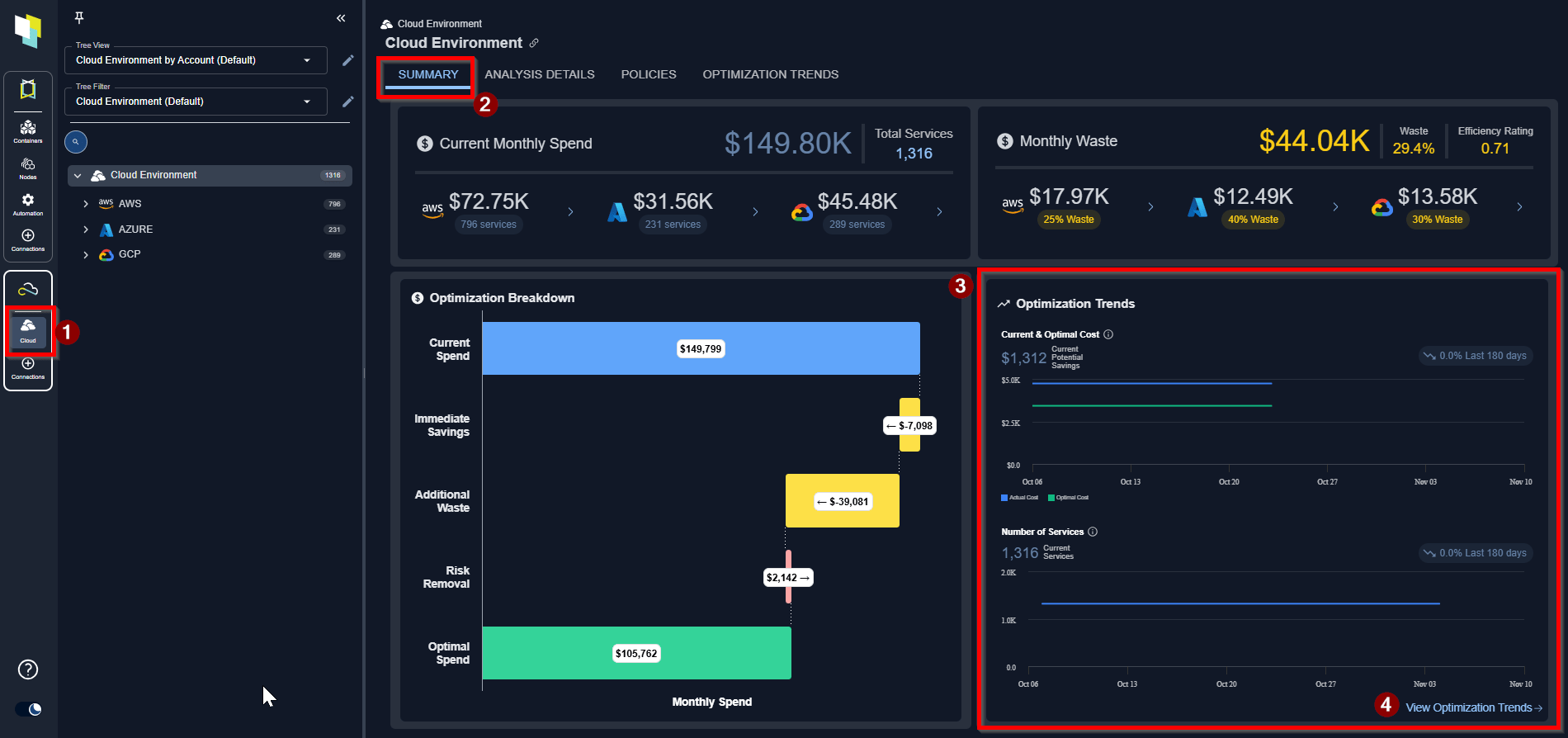Screen dimensions: 1568x738
Task: Click info icon beside Number of Services
Action: (1093, 532)
